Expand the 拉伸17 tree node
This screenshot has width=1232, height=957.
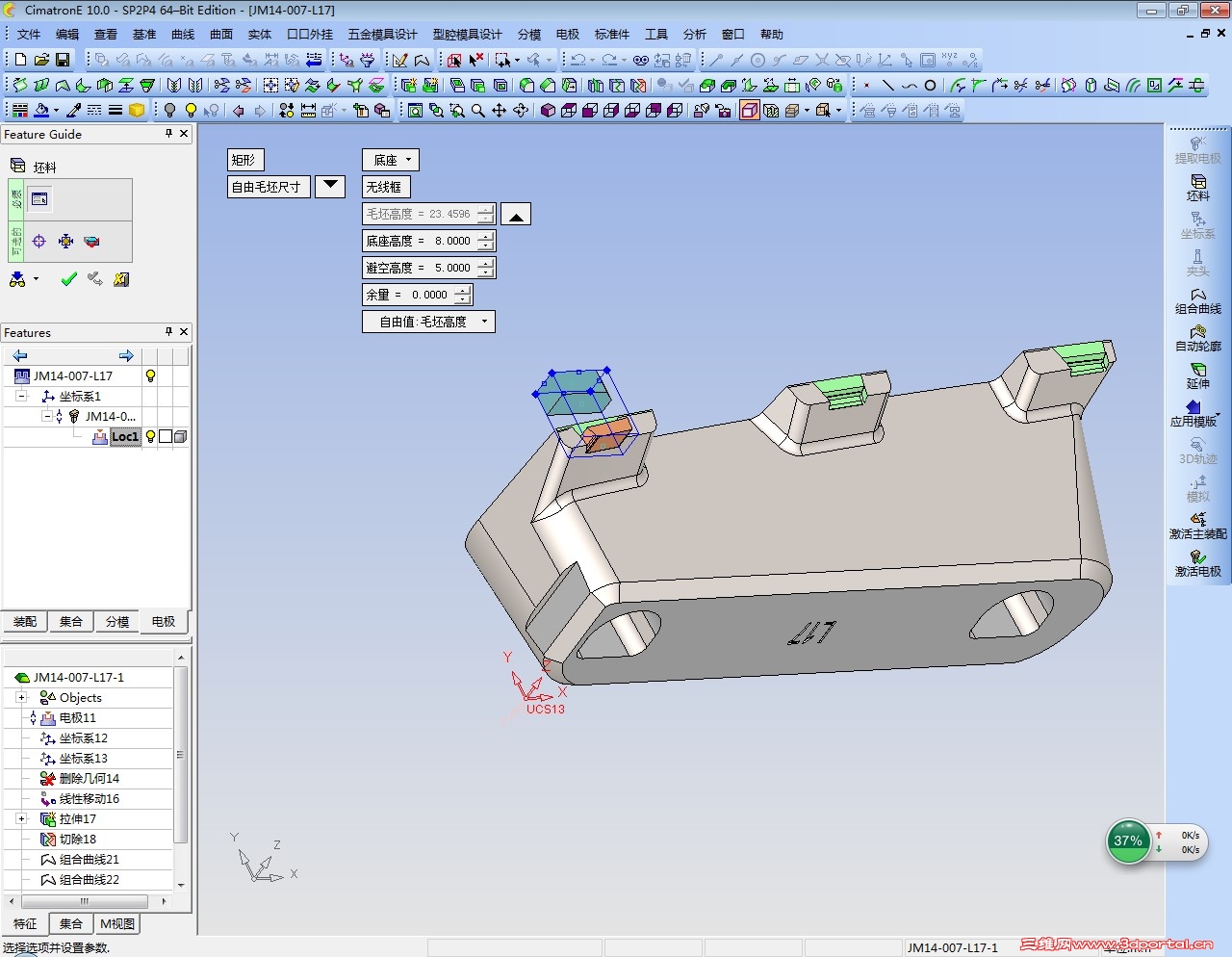21,819
